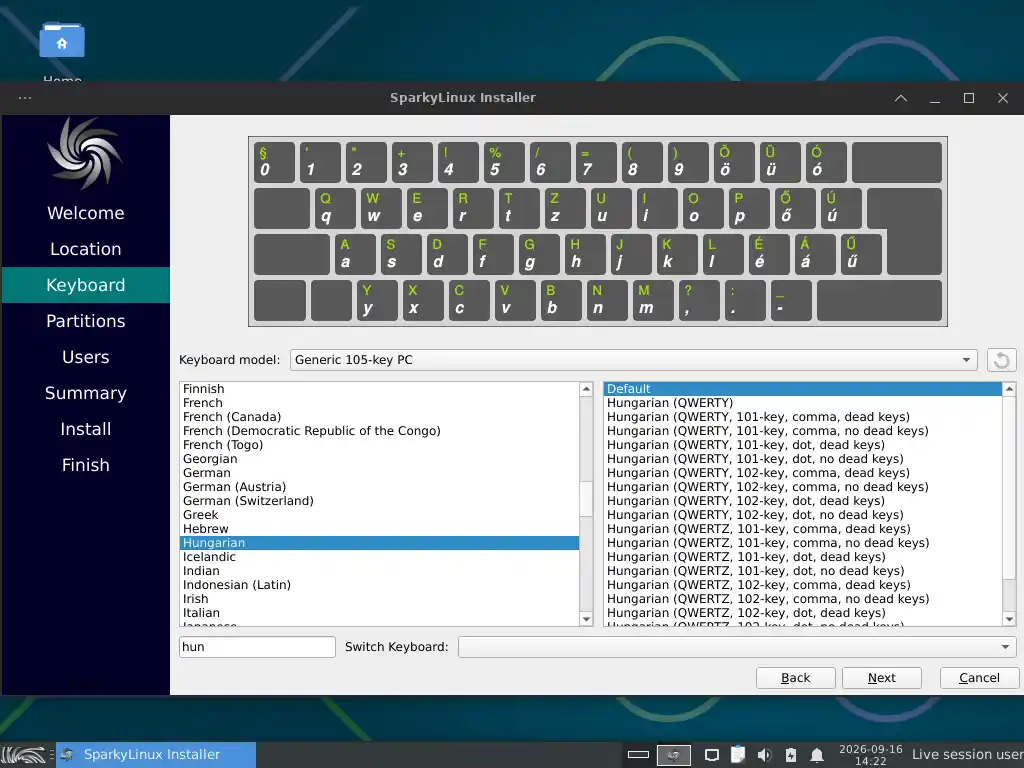1024x768 pixels.
Task: Pick the Italian keyboard layout
Action: (x=379, y=613)
